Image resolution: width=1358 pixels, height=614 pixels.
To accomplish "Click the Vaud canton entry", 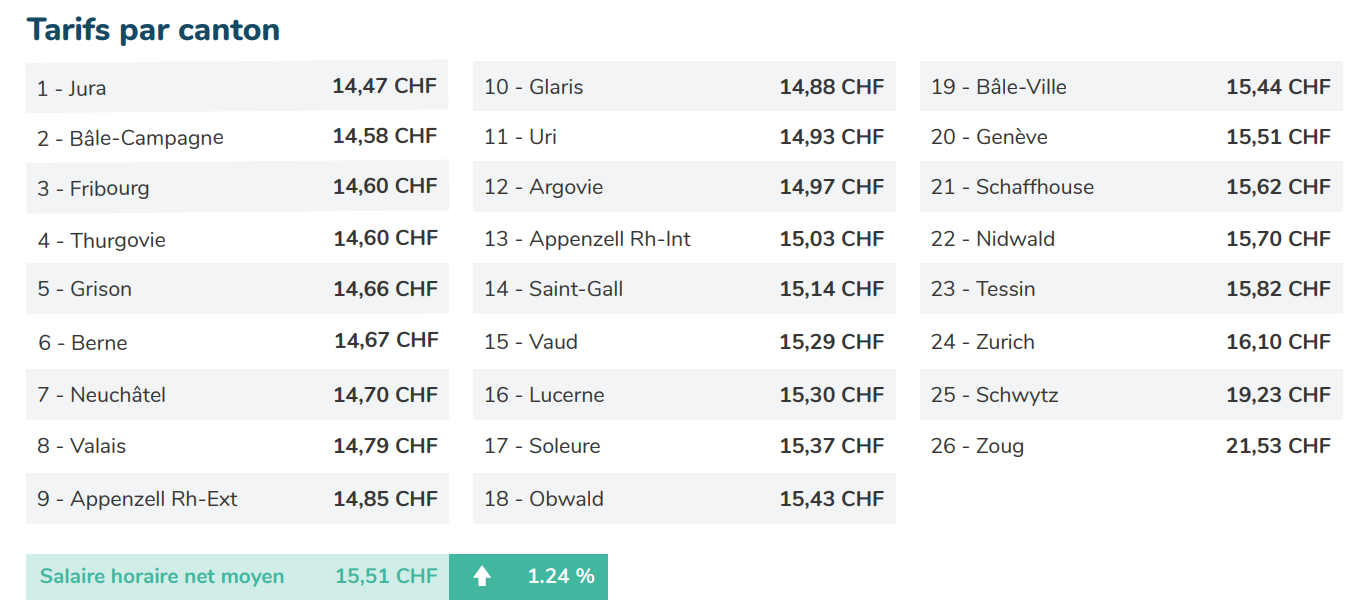I will (x=684, y=342).
